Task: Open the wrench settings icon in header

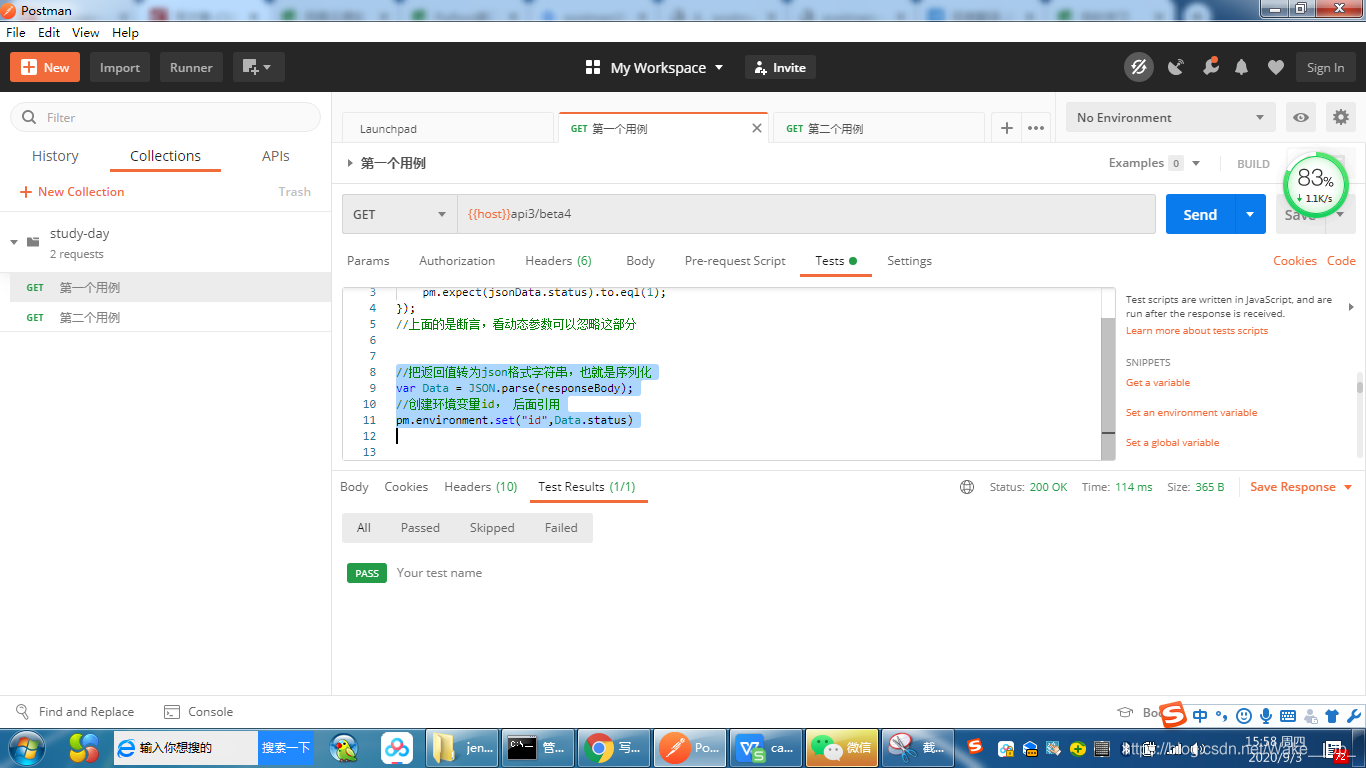Action: (x=1210, y=67)
